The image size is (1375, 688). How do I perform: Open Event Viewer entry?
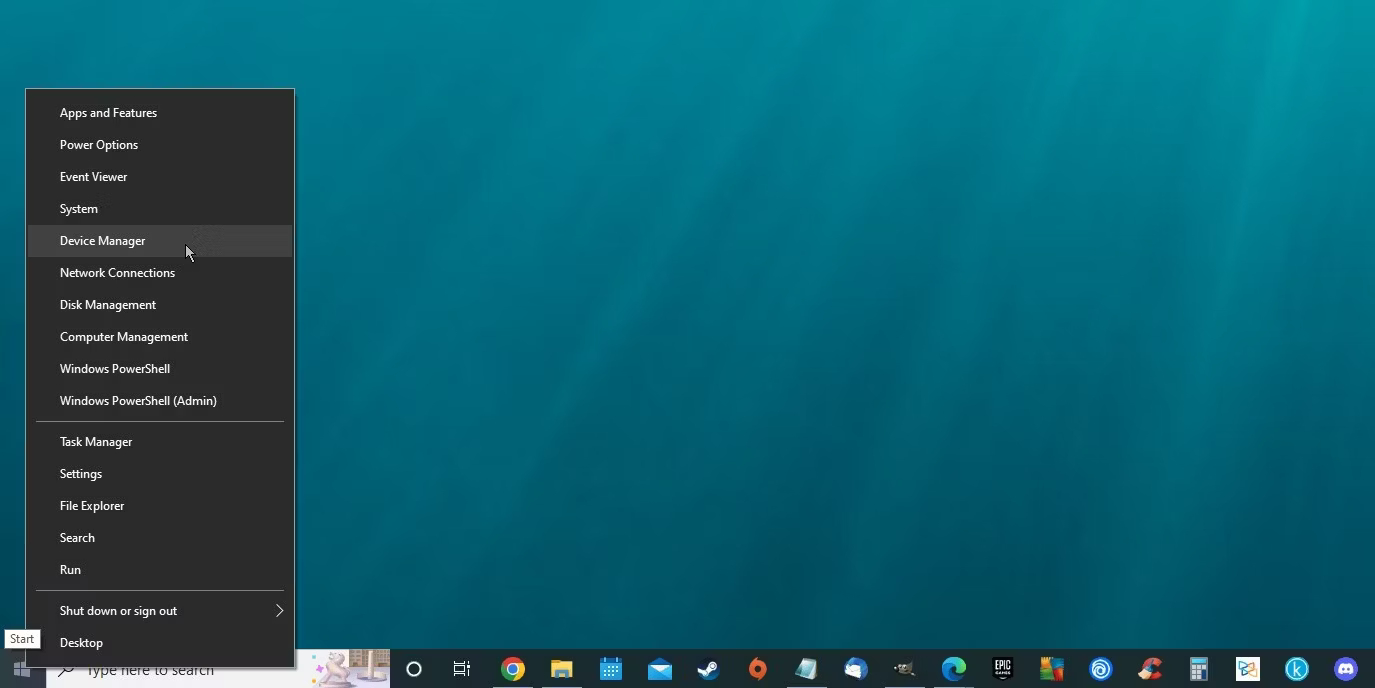(160, 177)
